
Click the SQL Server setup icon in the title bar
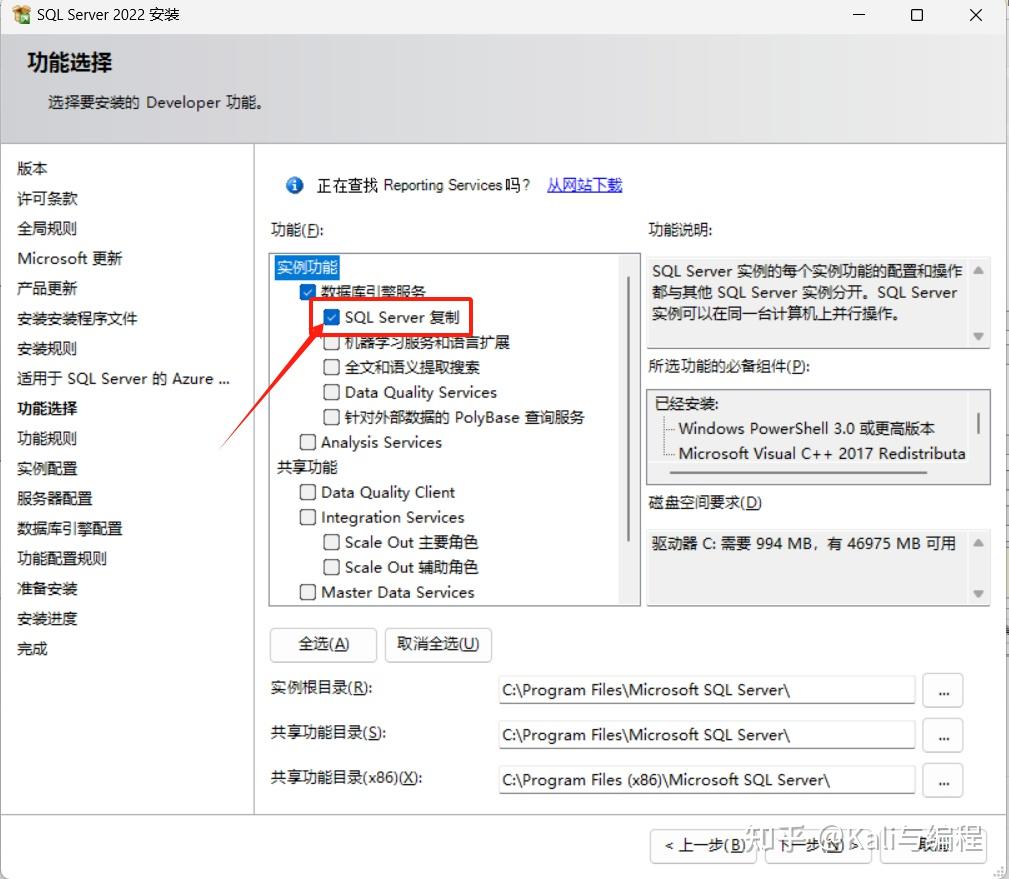pyautogui.click(x=21, y=14)
